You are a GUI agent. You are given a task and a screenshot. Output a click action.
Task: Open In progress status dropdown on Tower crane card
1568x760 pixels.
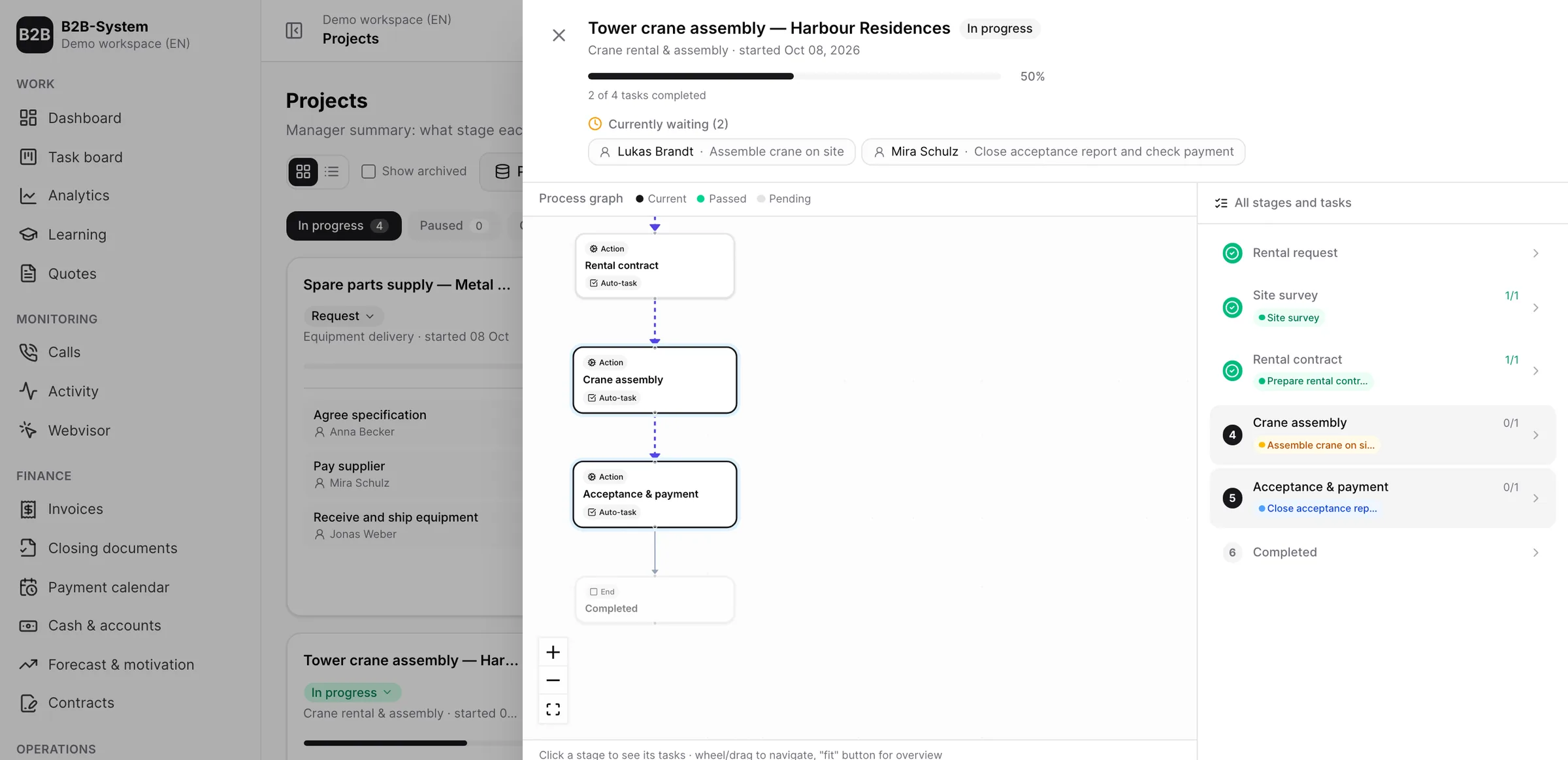click(351, 692)
